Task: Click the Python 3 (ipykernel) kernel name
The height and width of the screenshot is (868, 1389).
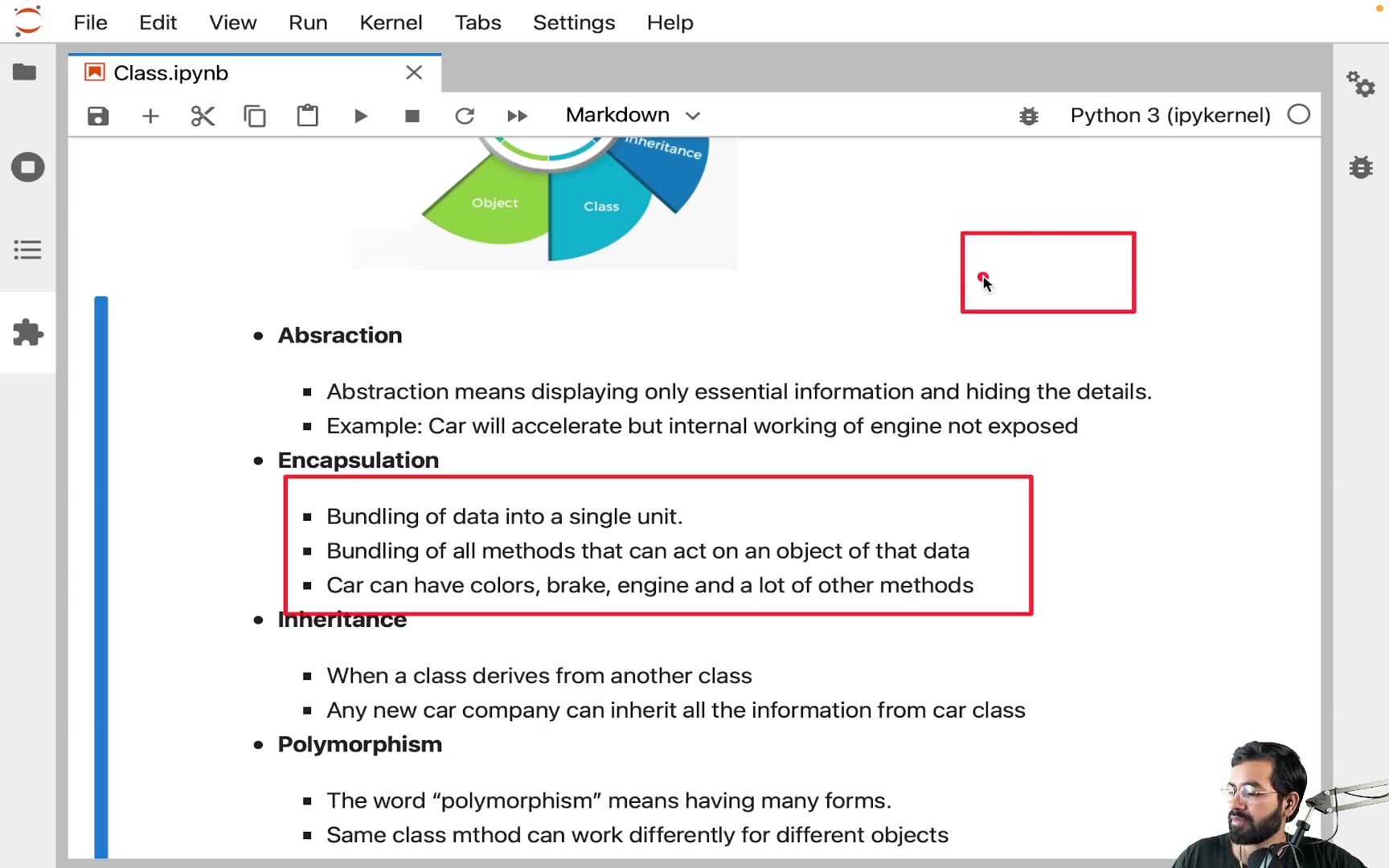Action: point(1170,115)
